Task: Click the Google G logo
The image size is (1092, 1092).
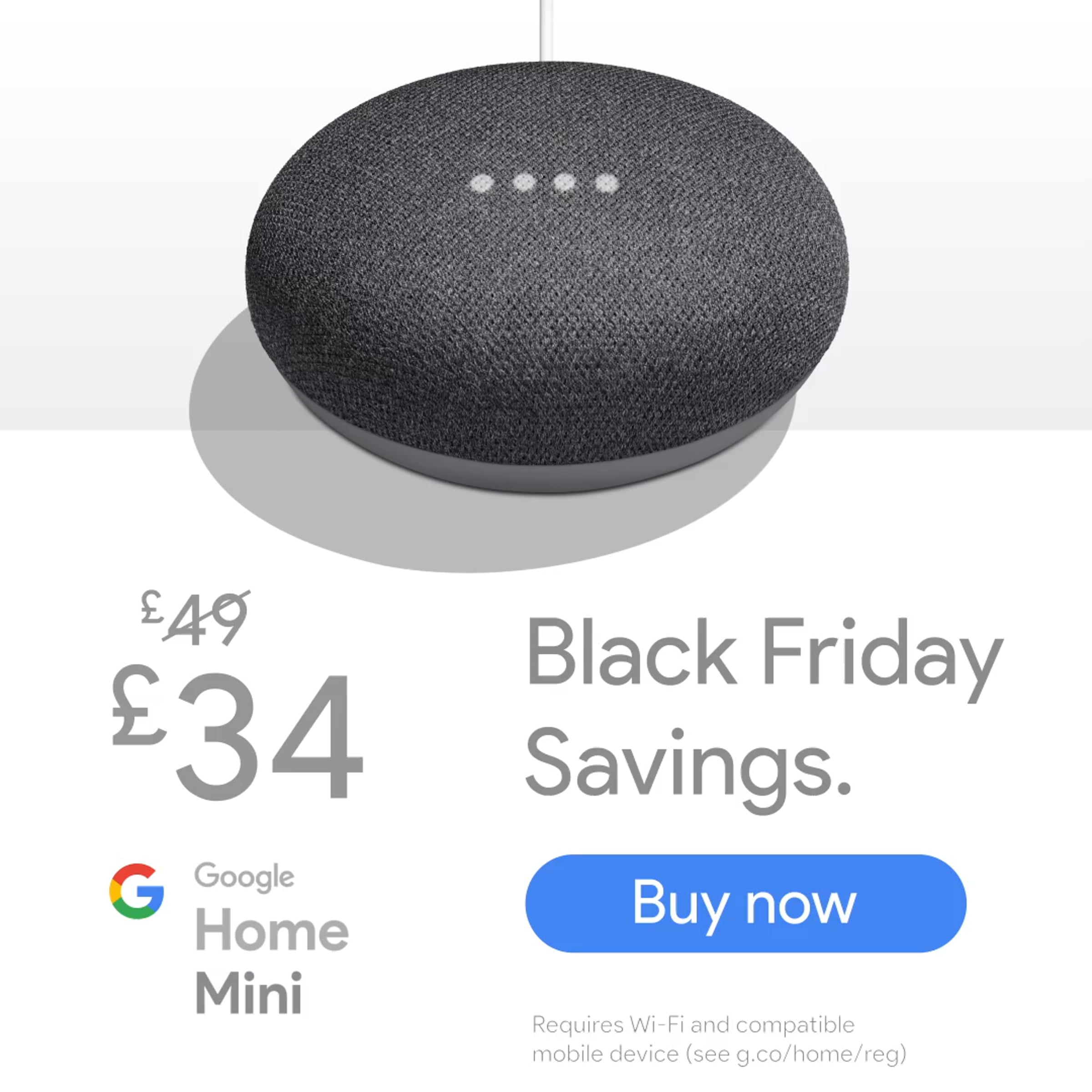Action: (137, 891)
